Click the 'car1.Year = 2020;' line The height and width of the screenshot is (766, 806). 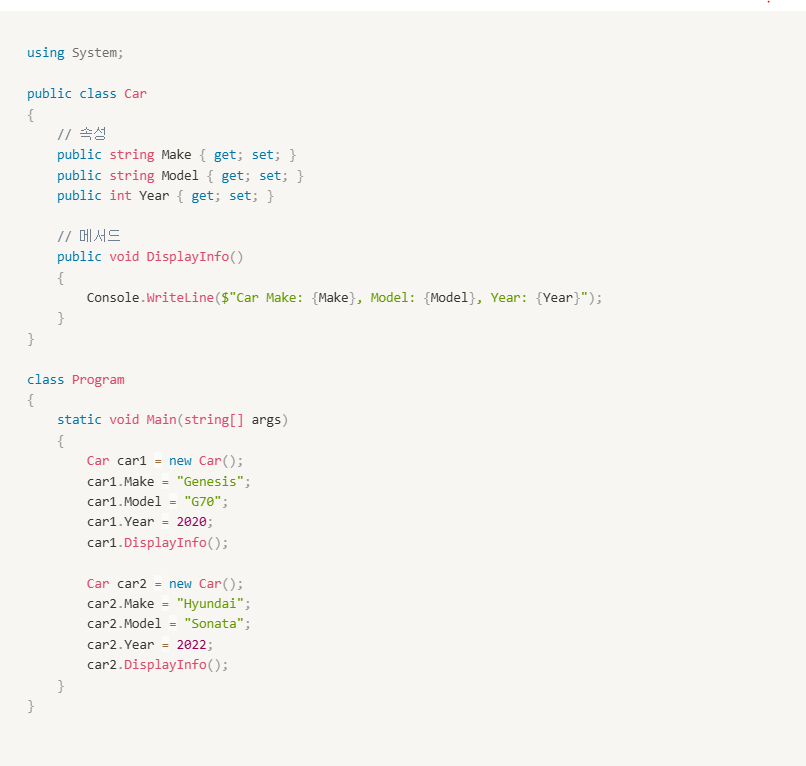(150, 522)
